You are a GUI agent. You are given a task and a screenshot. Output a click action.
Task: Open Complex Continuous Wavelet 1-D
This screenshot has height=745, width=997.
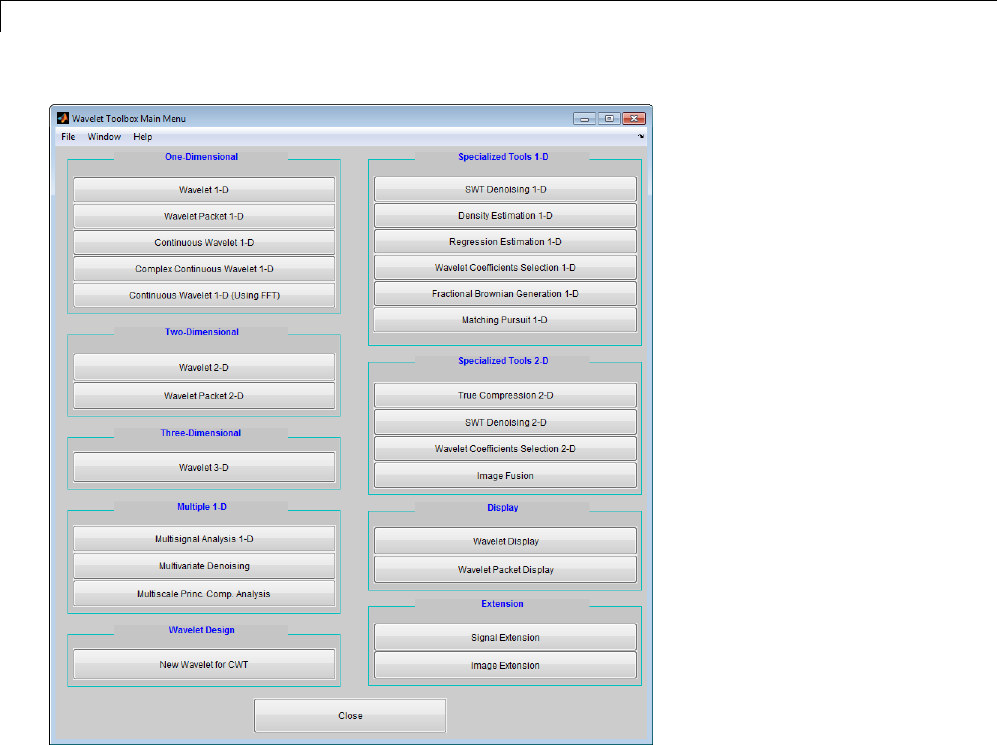204,269
